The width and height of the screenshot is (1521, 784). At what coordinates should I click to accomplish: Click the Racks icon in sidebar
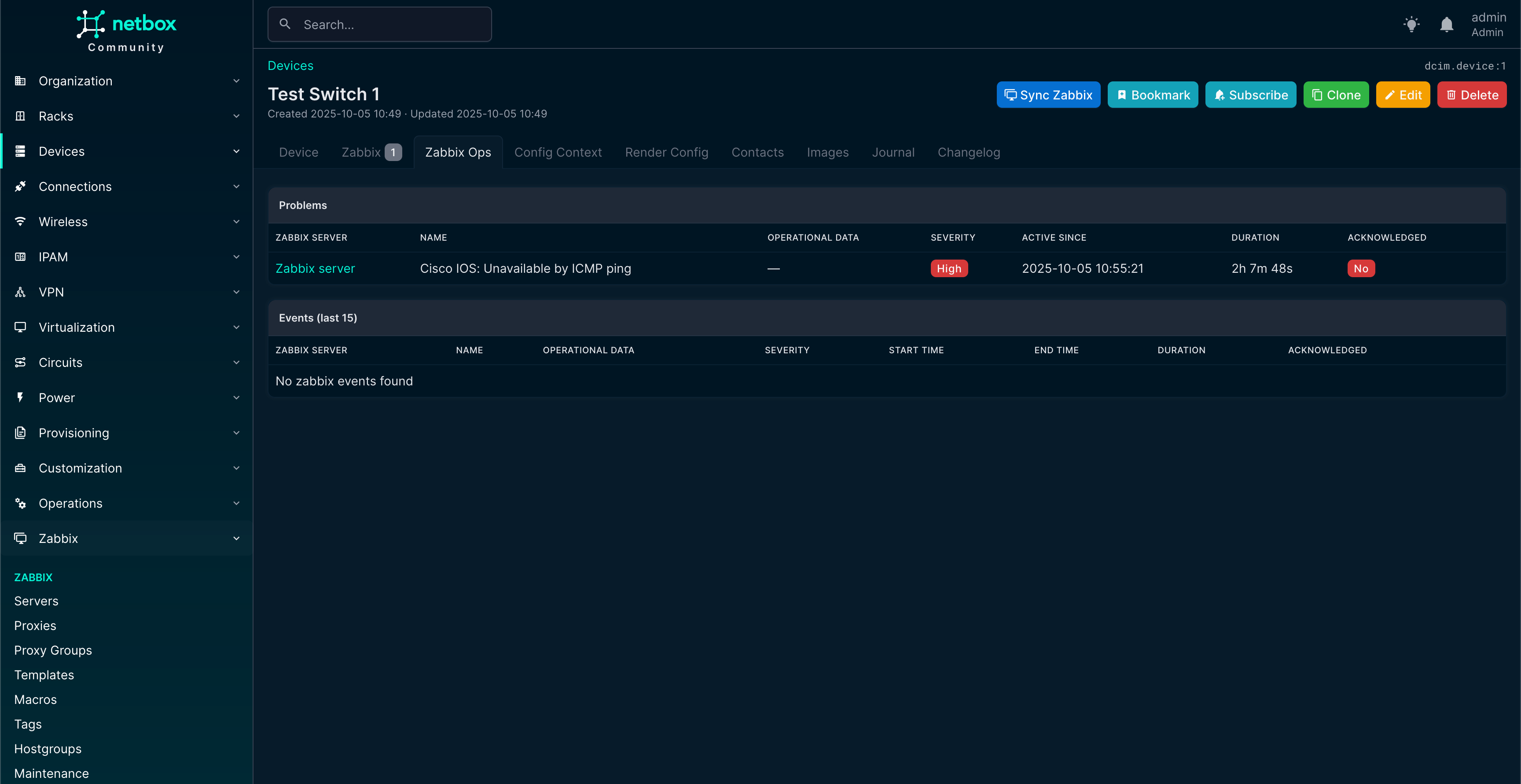[21, 116]
